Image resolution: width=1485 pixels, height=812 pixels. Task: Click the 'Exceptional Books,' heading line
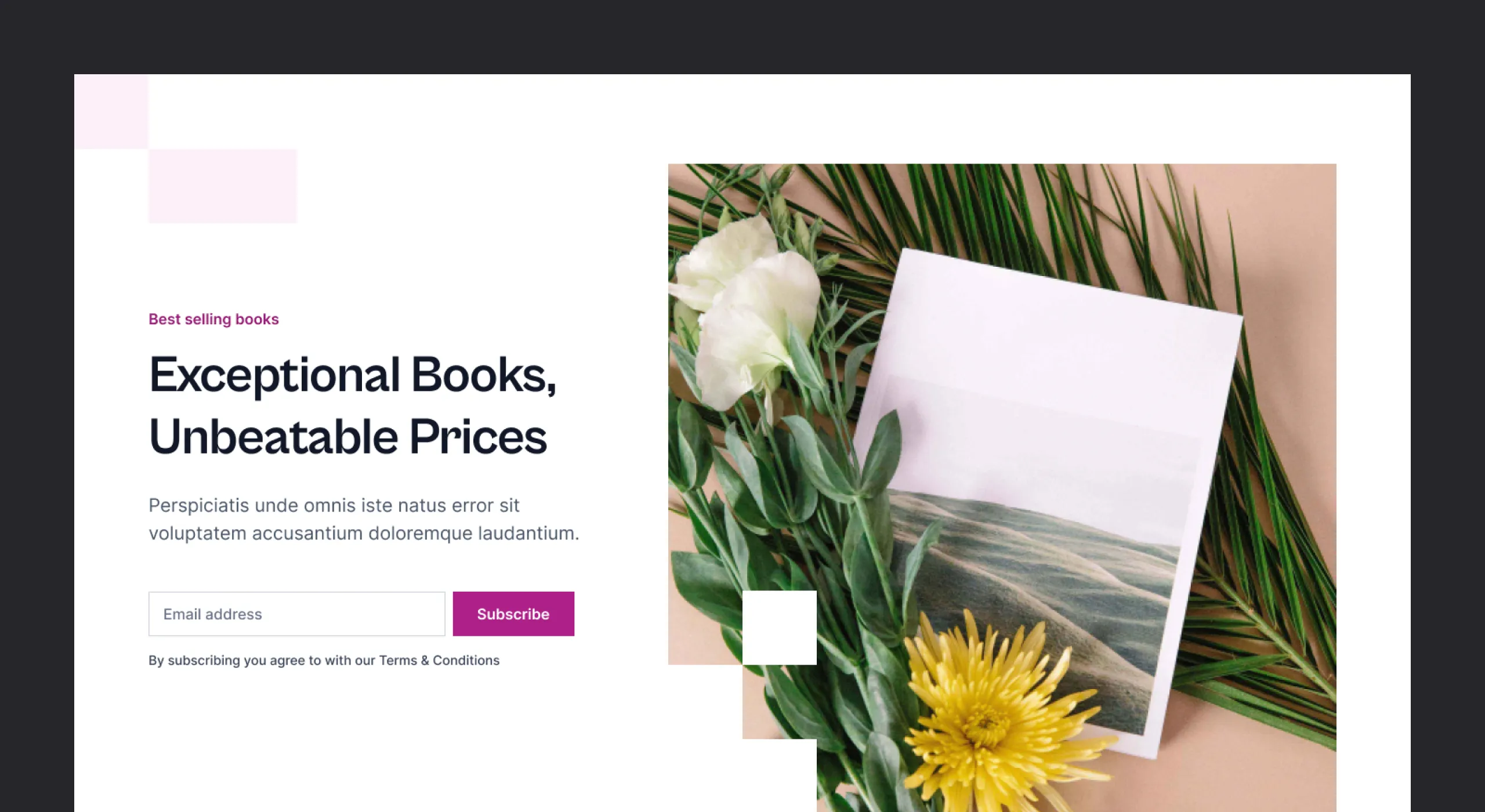coord(353,375)
